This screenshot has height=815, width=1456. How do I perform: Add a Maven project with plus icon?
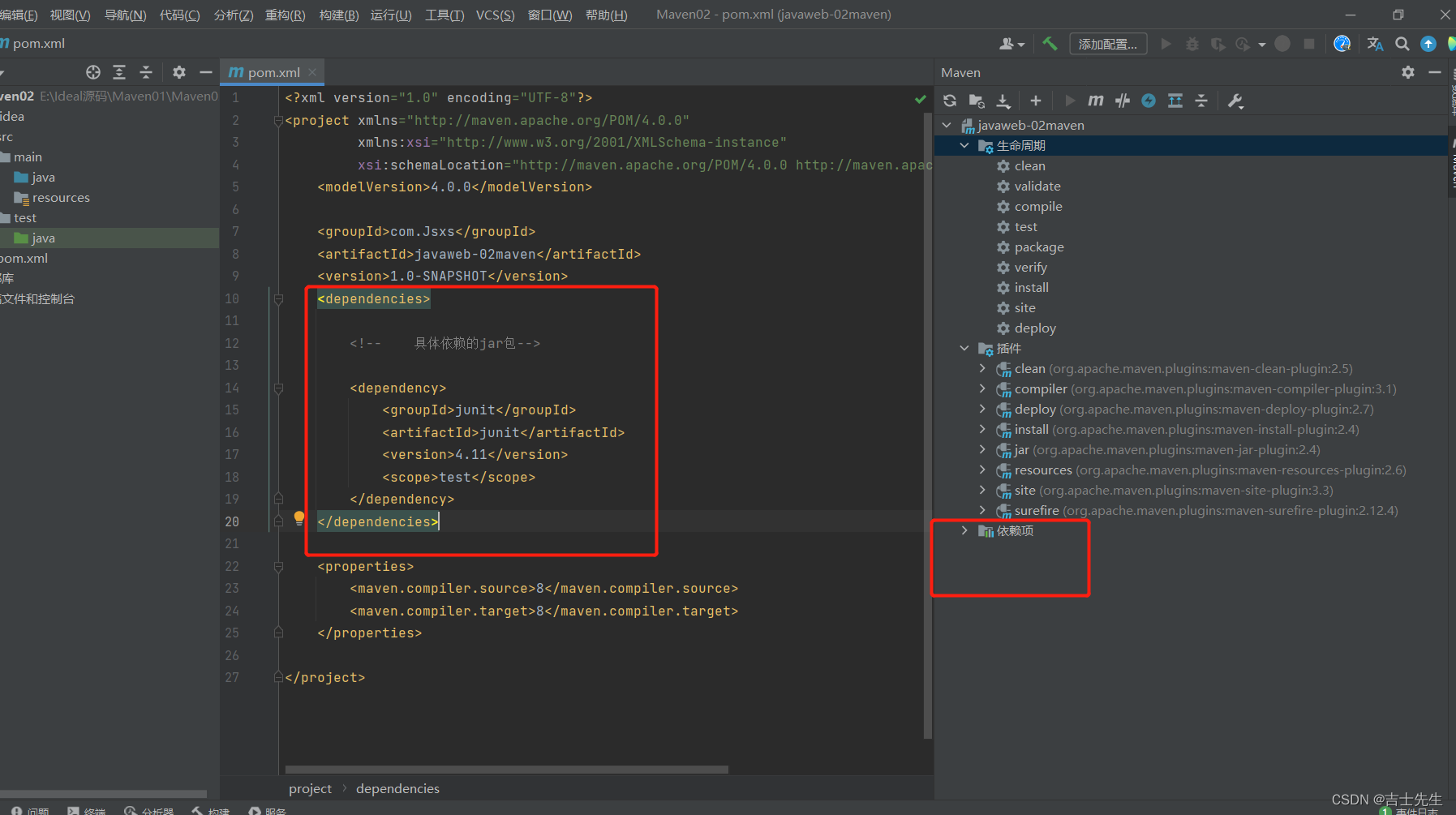click(1036, 101)
